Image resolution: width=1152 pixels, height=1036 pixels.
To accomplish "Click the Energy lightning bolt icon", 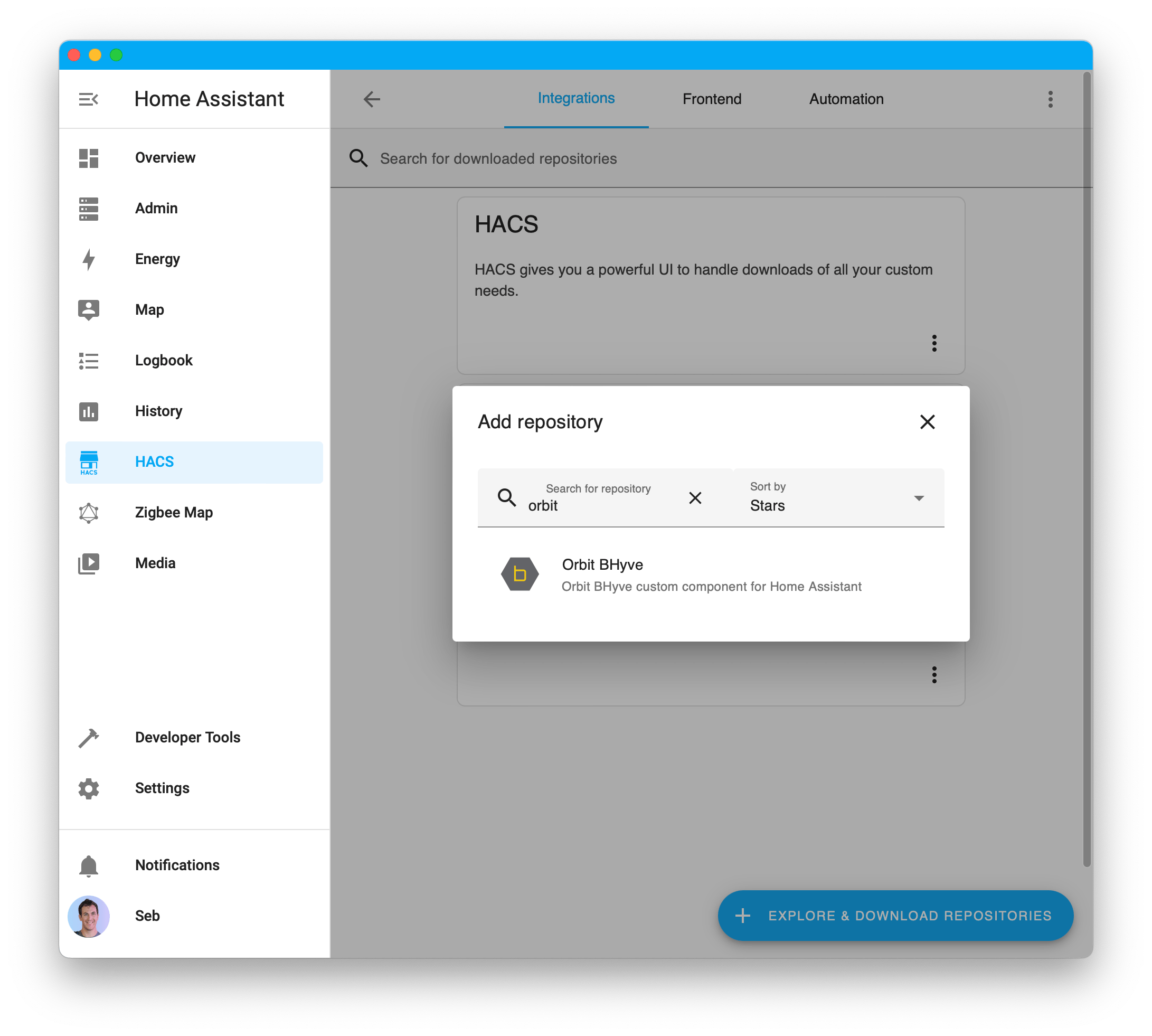I will click(89, 259).
